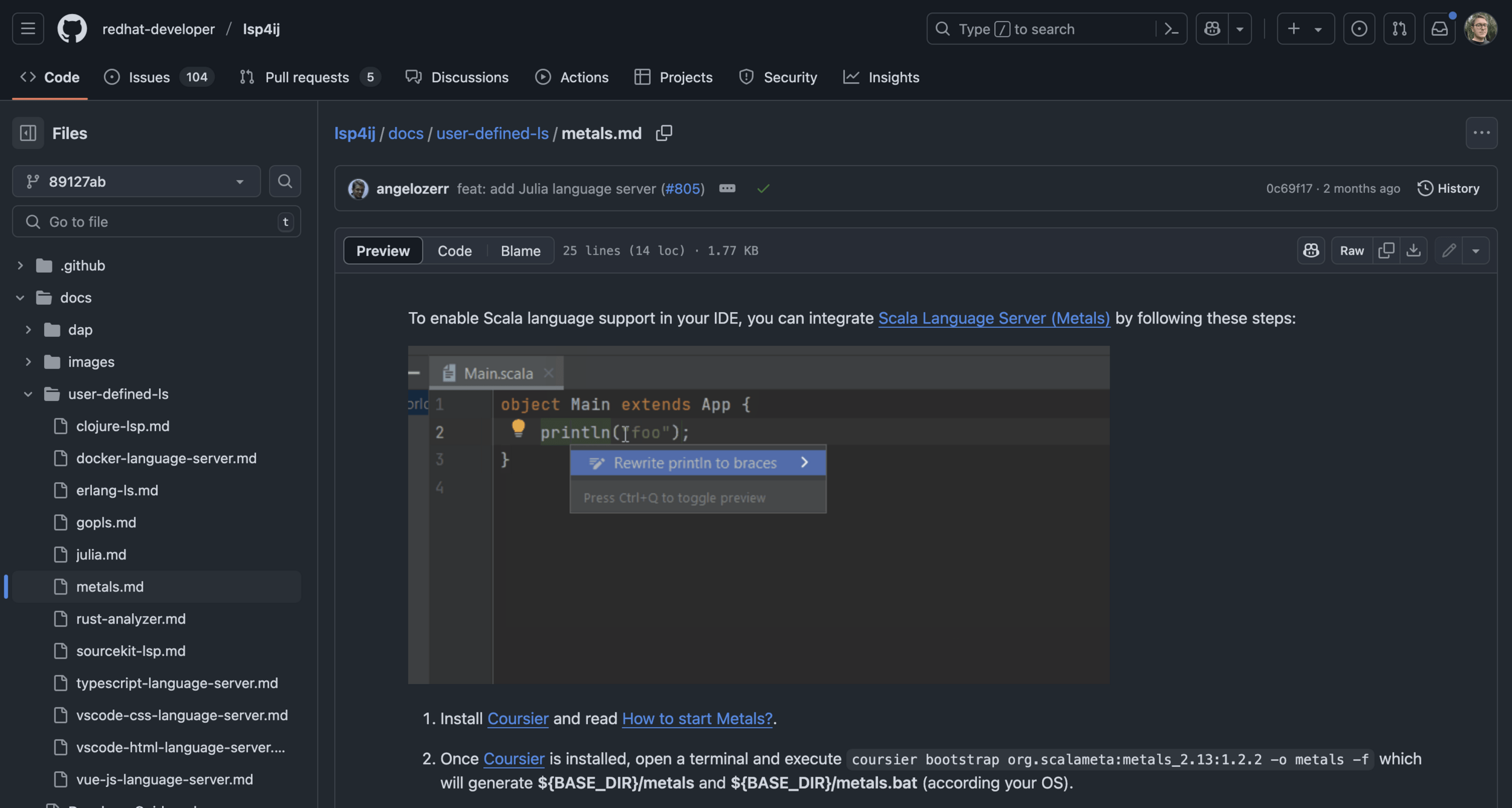
Task: Download the raw file
Action: pyautogui.click(x=1413, y=250)
